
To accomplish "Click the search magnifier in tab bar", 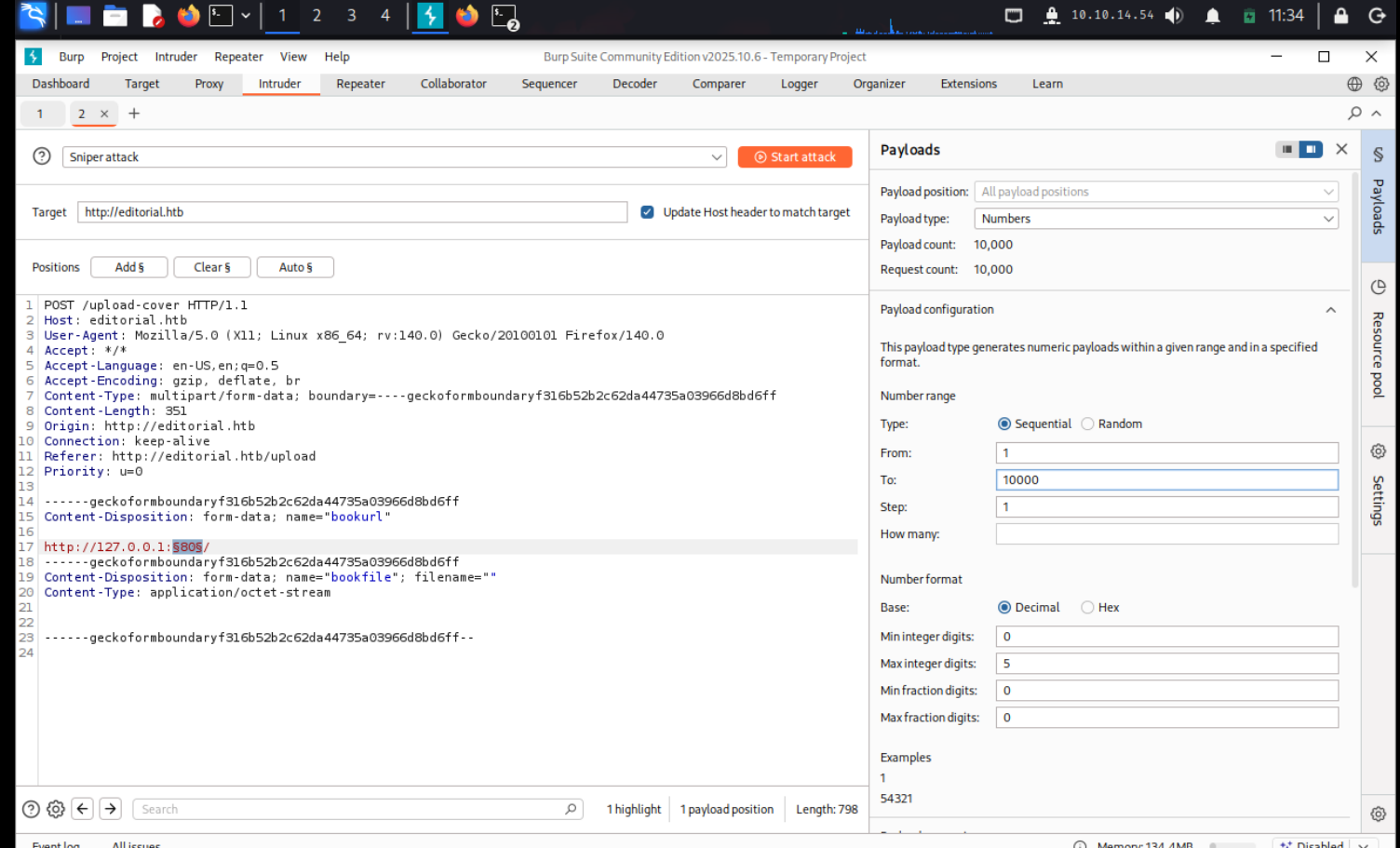I will pyautogui.click(x=1354, y=114).
